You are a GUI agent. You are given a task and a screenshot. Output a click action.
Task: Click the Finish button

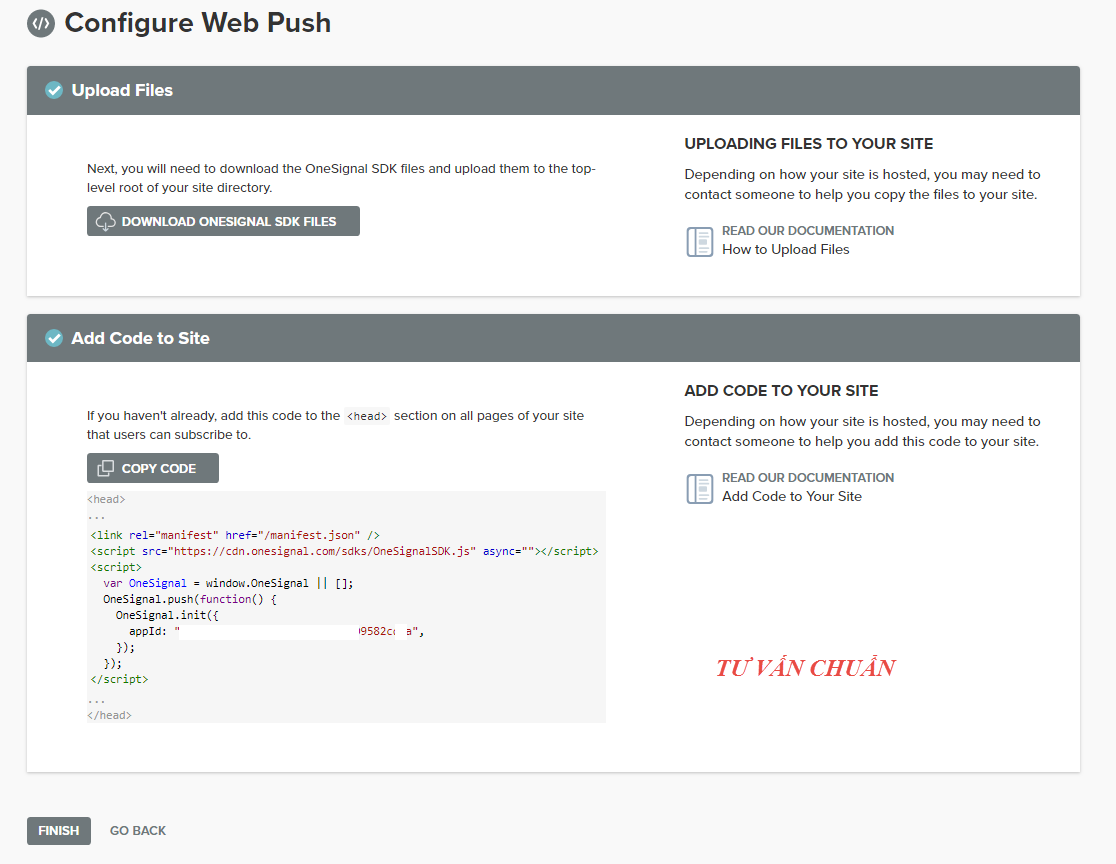click(x=58, y=831)
